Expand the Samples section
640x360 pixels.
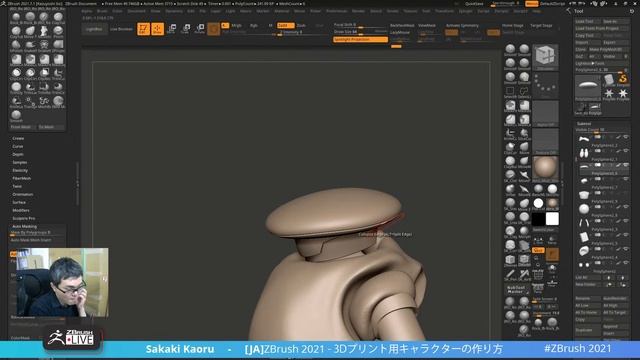point(20,162)
